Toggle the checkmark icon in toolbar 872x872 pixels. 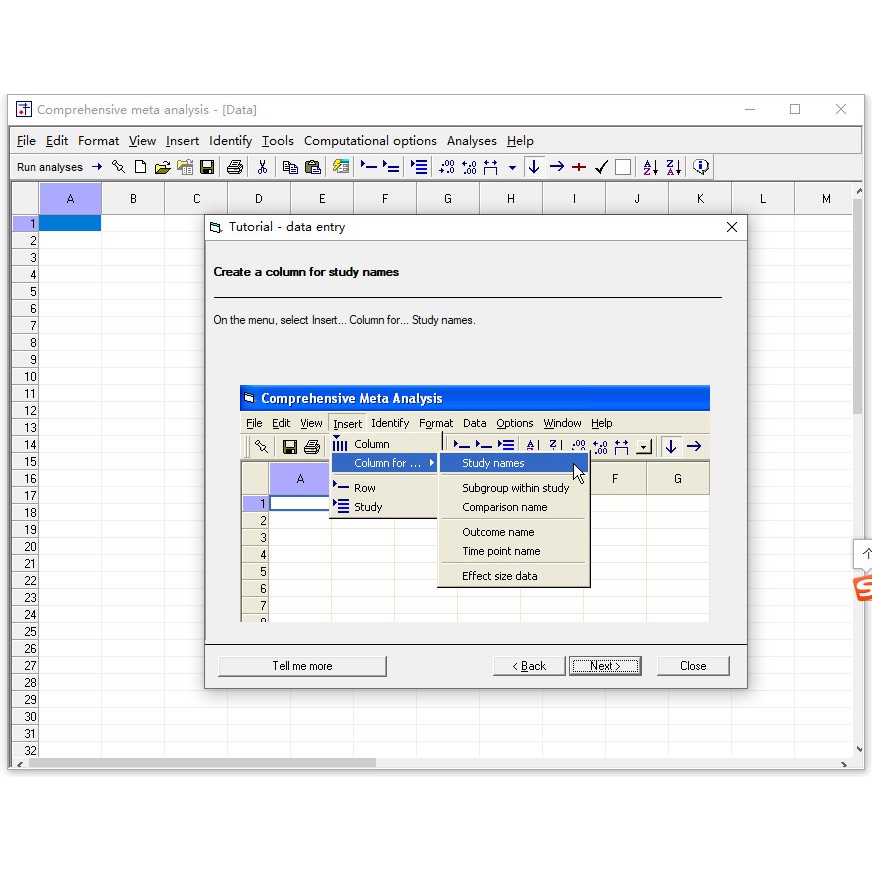point(601,167)
